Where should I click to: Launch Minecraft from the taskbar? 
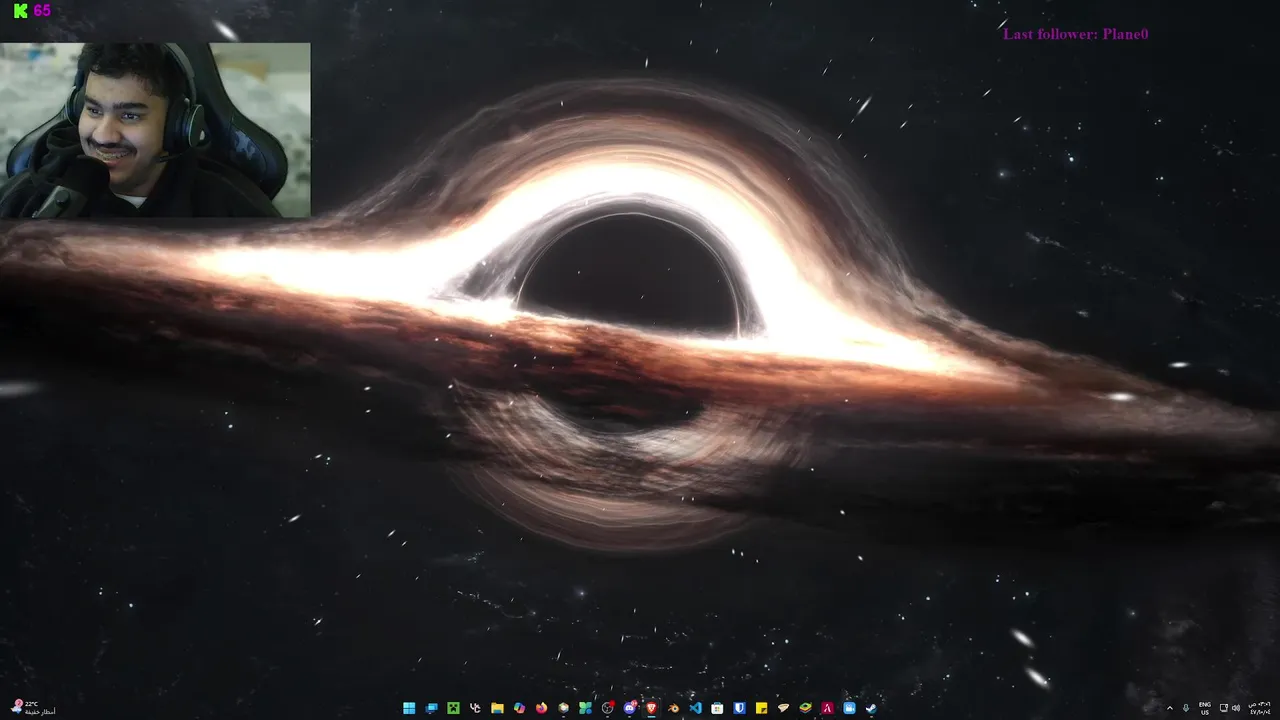[x=453, y=708]
